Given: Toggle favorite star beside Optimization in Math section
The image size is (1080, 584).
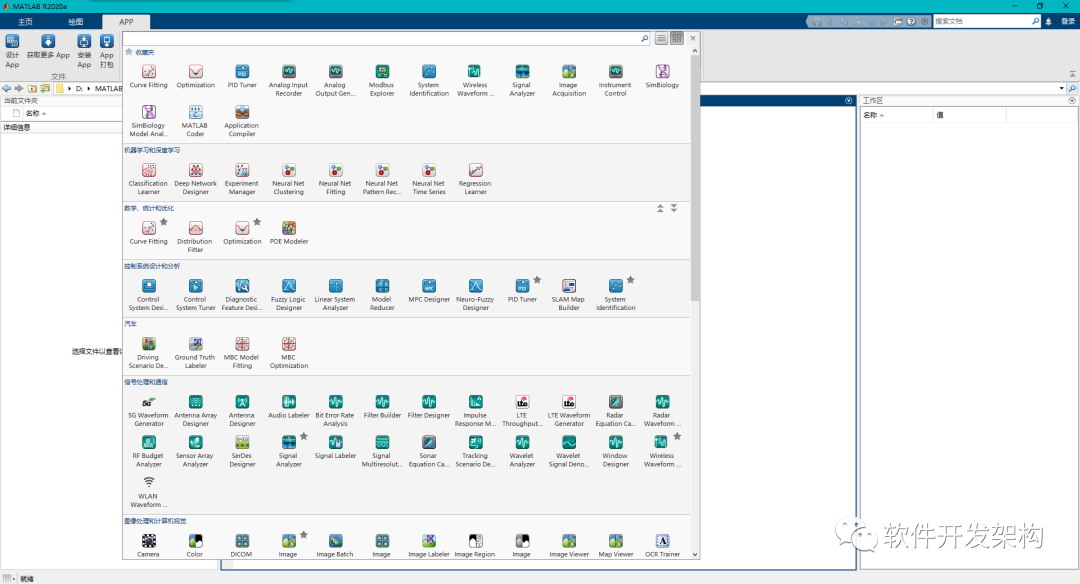Looking at the screenshot, I should tap(257, 222).
